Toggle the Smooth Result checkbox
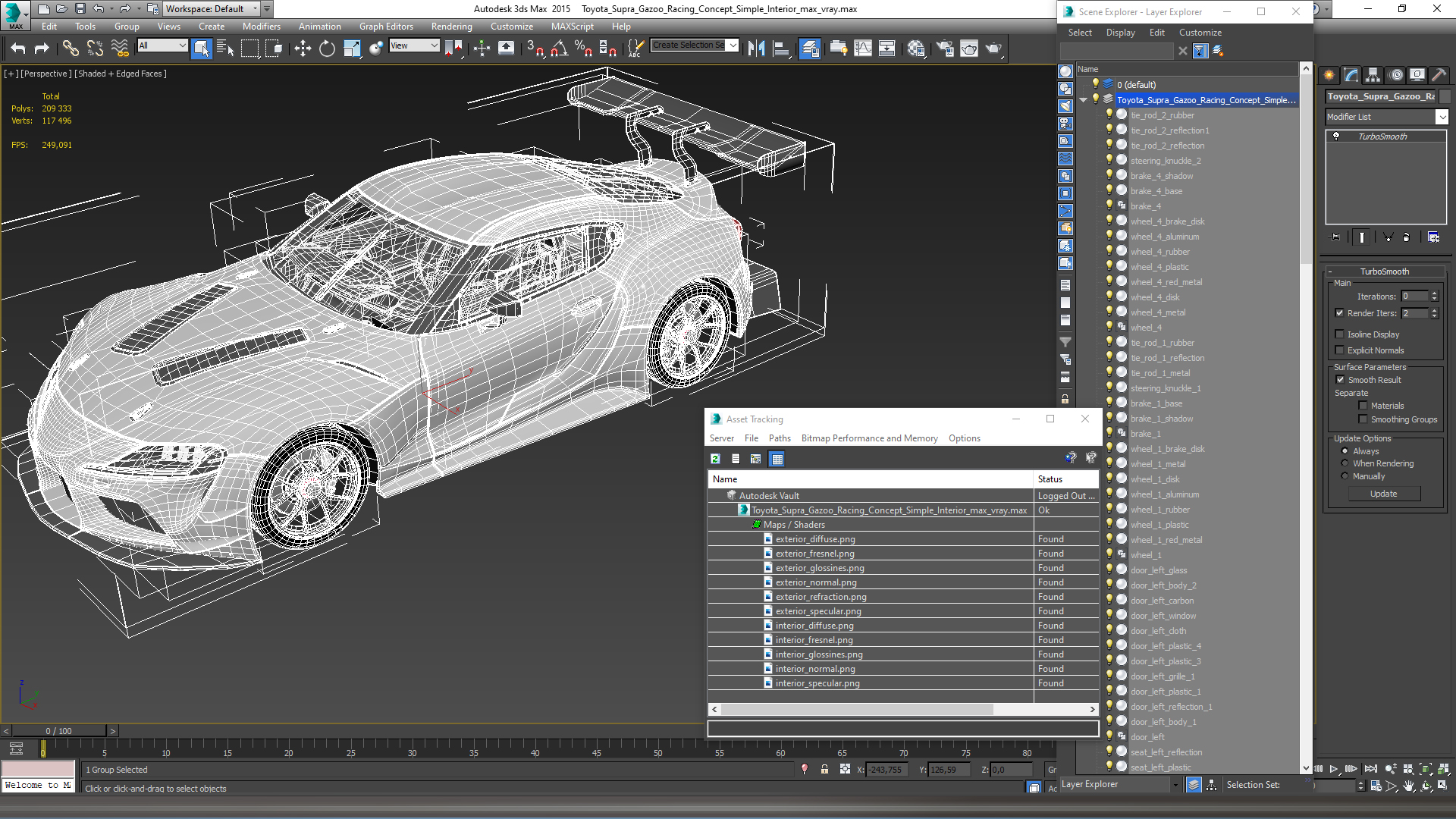1456x819 pixels. (1340, 380)
